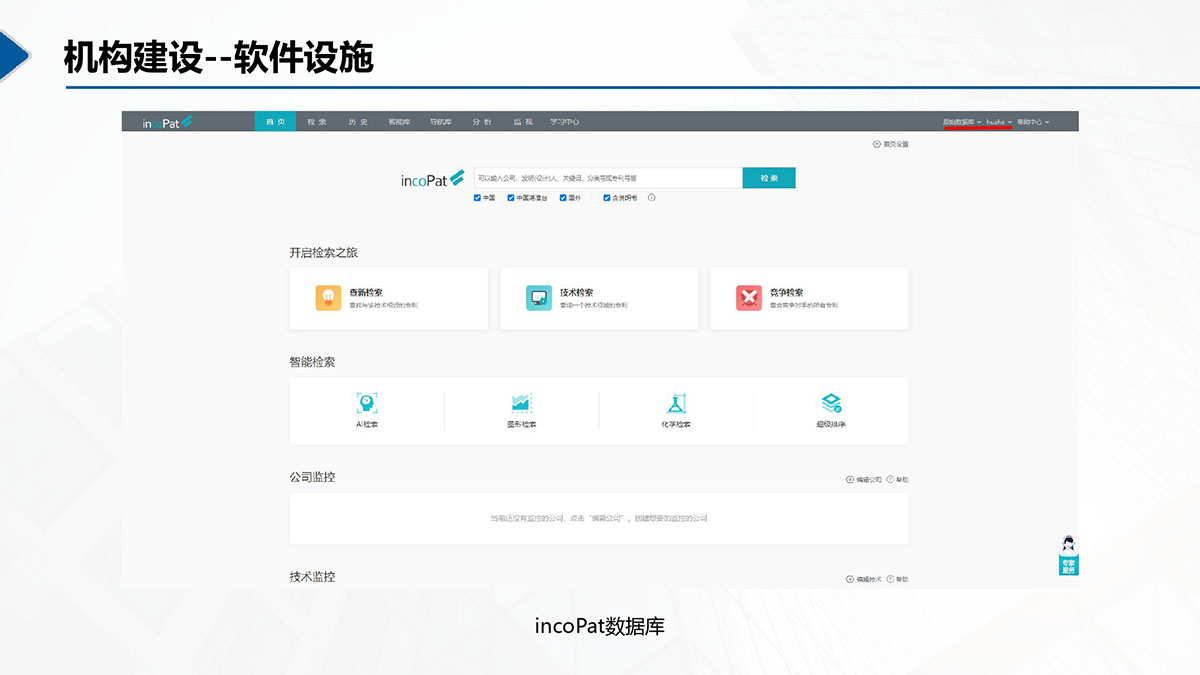Click the 查新检索 card title
This screenshot has height=675, width=1200.
pyautogui.click(x=365, y=293)
